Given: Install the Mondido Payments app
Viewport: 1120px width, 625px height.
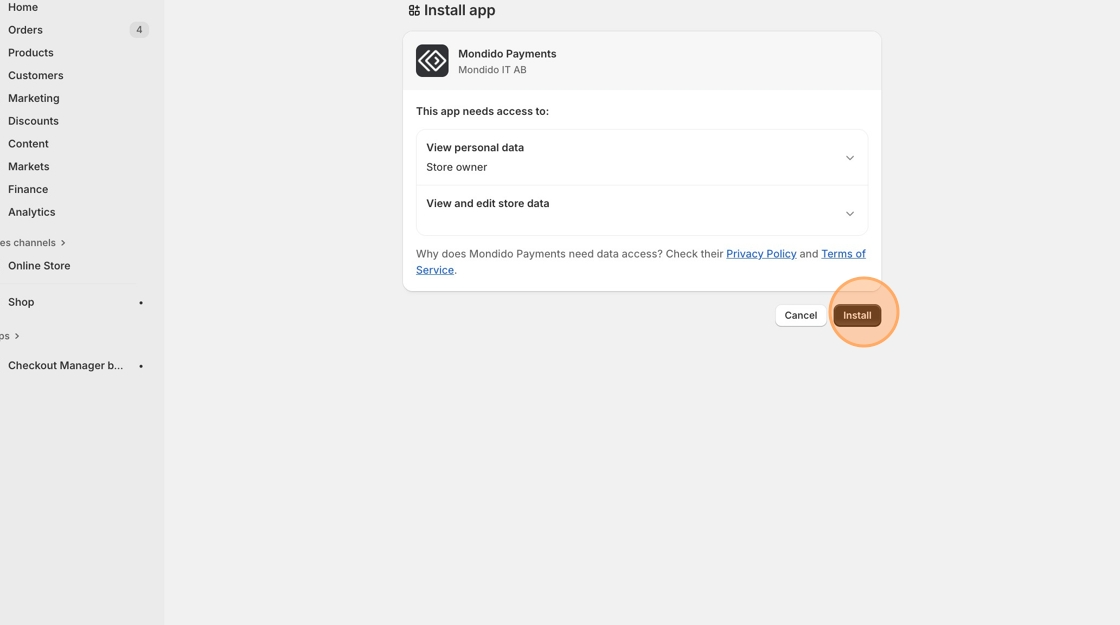Looking at the screenshot, I should tap(857, 315).
